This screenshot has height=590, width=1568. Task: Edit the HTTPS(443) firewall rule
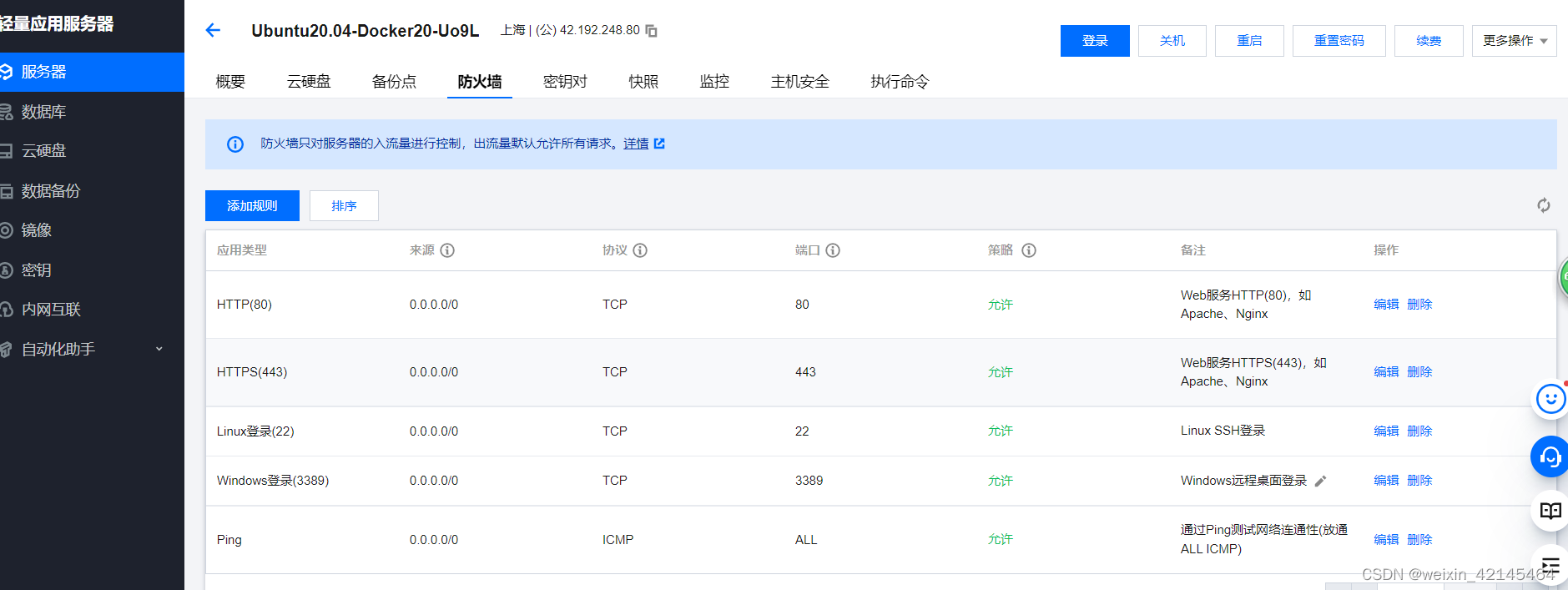tap(1386, 372)
